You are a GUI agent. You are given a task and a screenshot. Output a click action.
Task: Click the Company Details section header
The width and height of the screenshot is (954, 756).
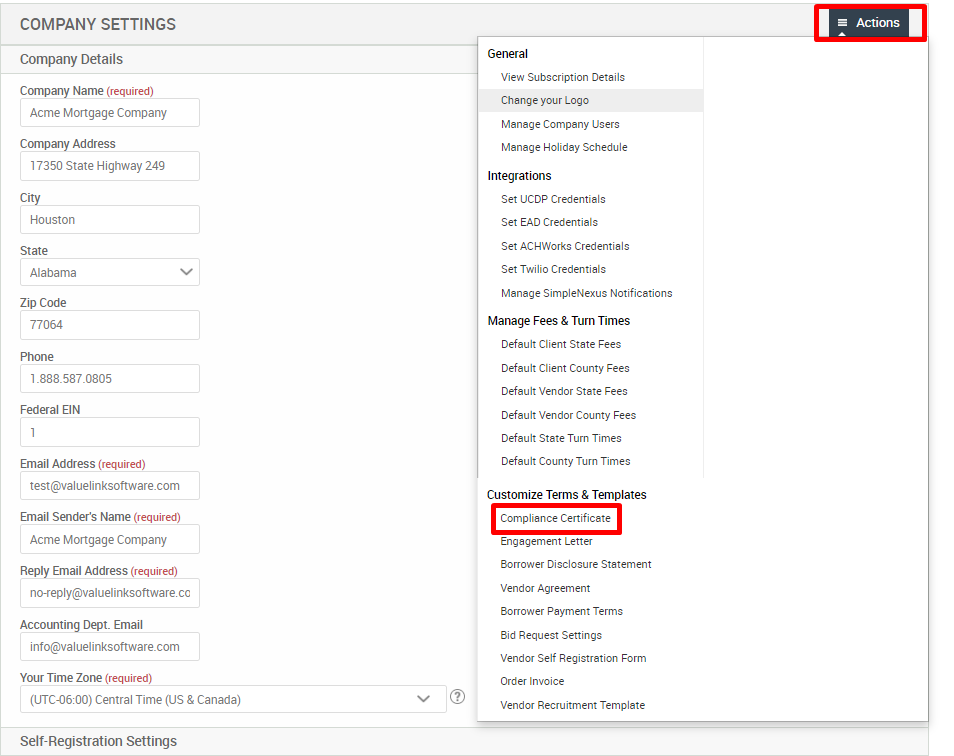pyautogui.click(x=238, y=59)
